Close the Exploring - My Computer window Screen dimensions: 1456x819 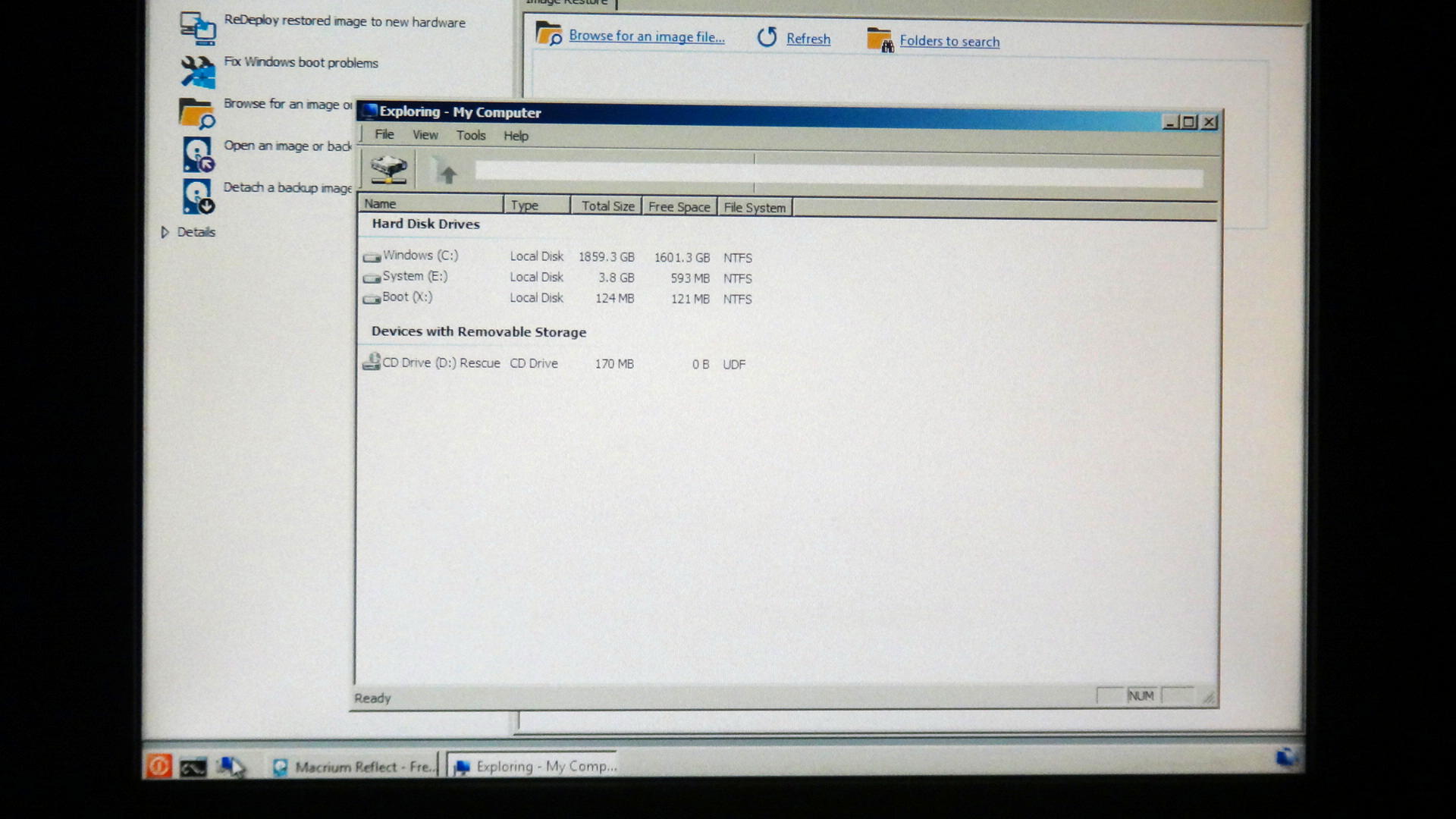point(1210,121)
